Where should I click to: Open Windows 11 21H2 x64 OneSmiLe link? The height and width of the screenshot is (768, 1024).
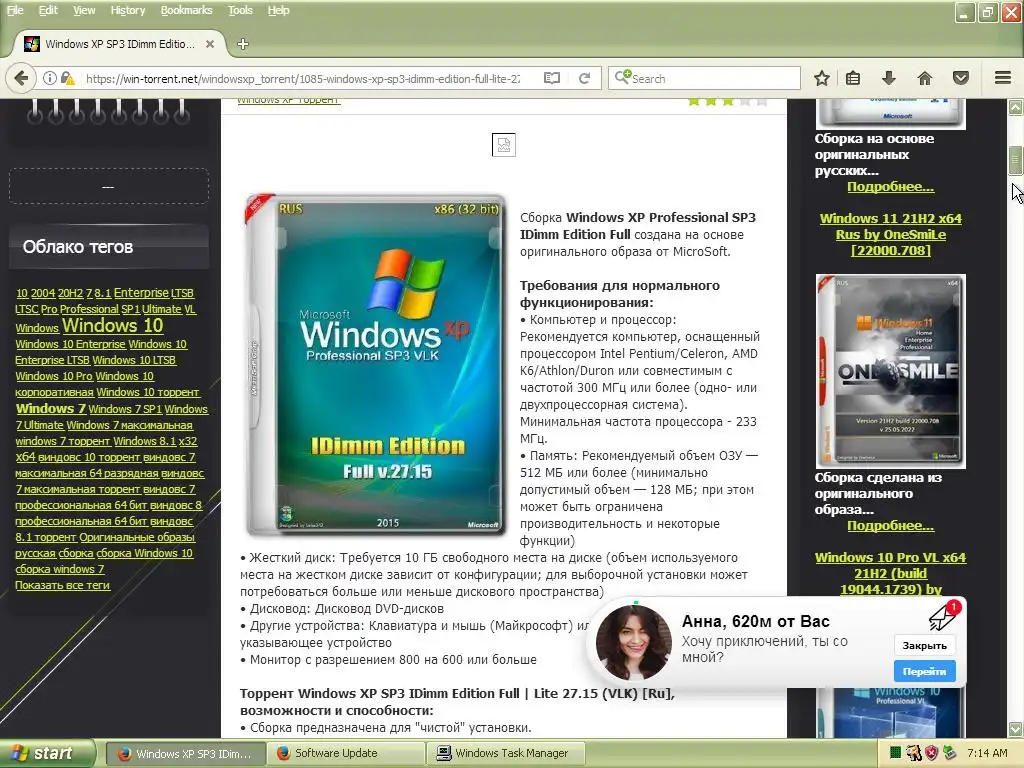click(x=891, y=234)
